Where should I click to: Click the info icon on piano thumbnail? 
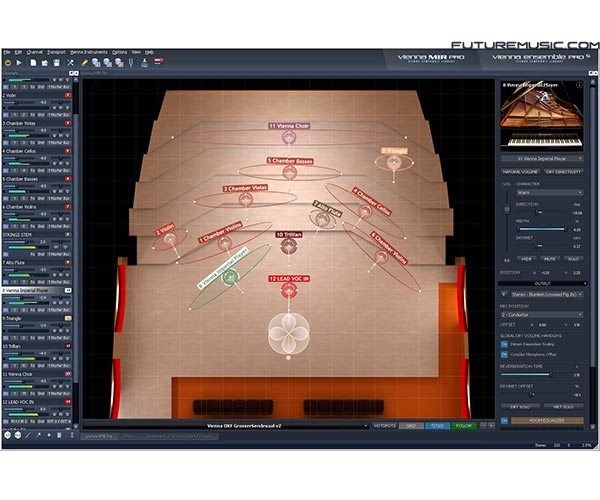[579, 85]
